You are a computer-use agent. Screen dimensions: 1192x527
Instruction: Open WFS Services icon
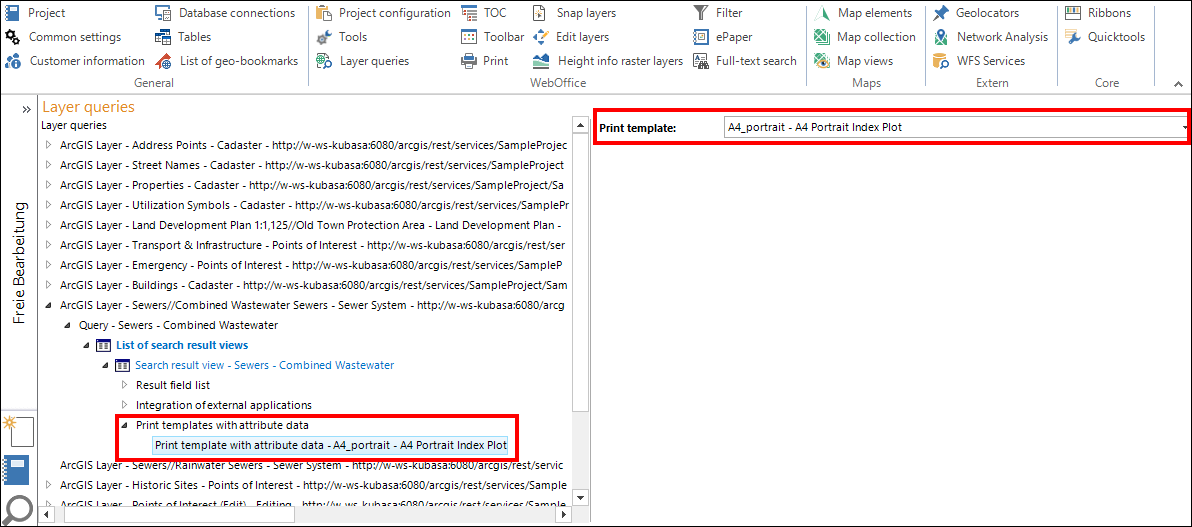click(x=941, y=61)
